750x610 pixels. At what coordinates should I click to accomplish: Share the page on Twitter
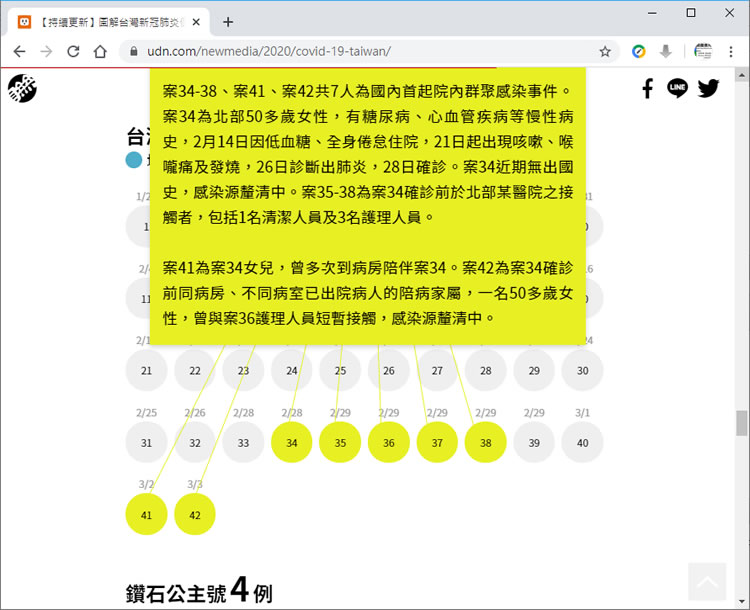709,89
